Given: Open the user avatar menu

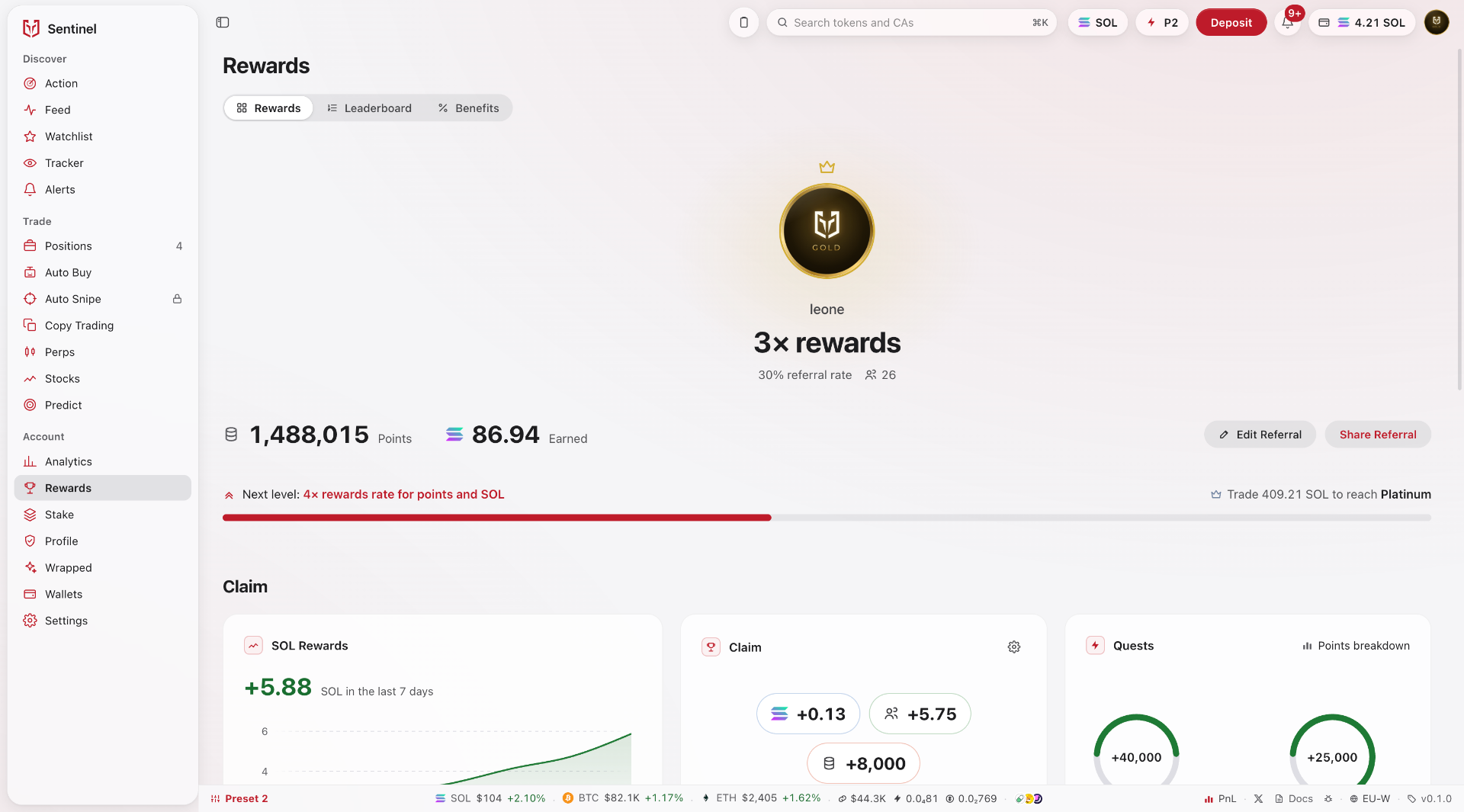Looking at the screenshot, I should tap(1437, 23).
